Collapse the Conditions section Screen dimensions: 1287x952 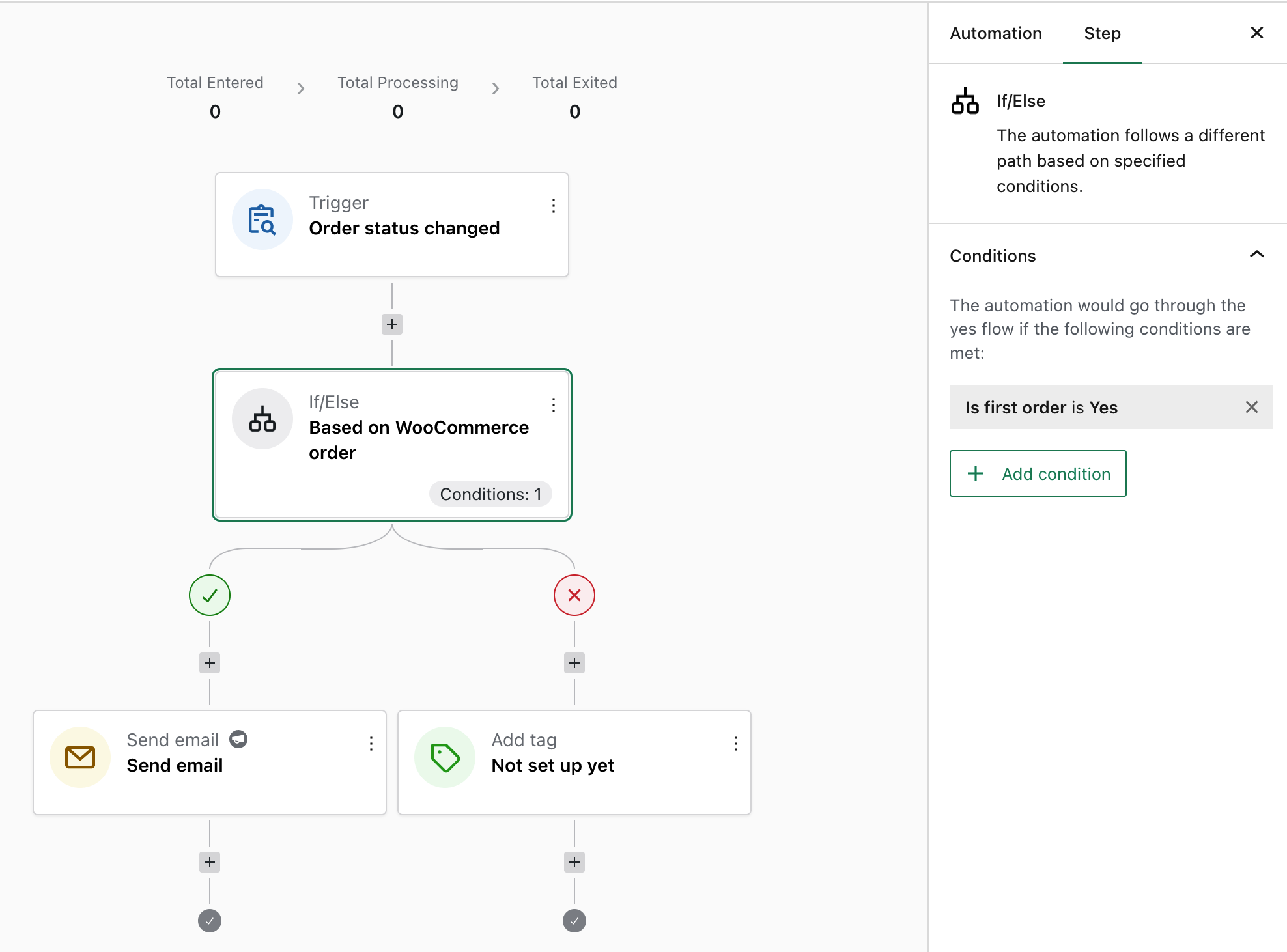(1256, 255)
